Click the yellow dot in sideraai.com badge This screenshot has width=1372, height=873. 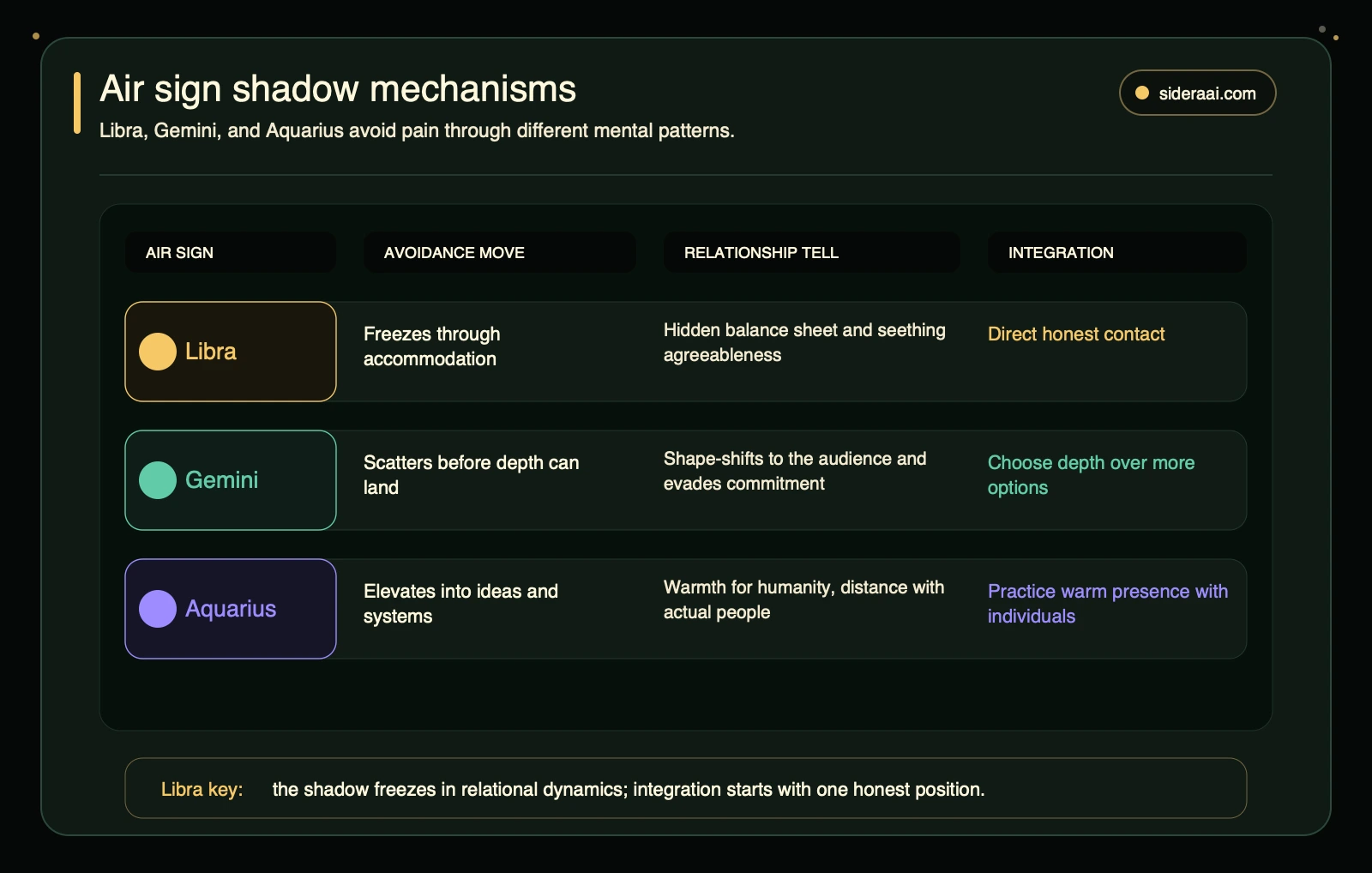pyautogui.click(x=1141, y=93)
